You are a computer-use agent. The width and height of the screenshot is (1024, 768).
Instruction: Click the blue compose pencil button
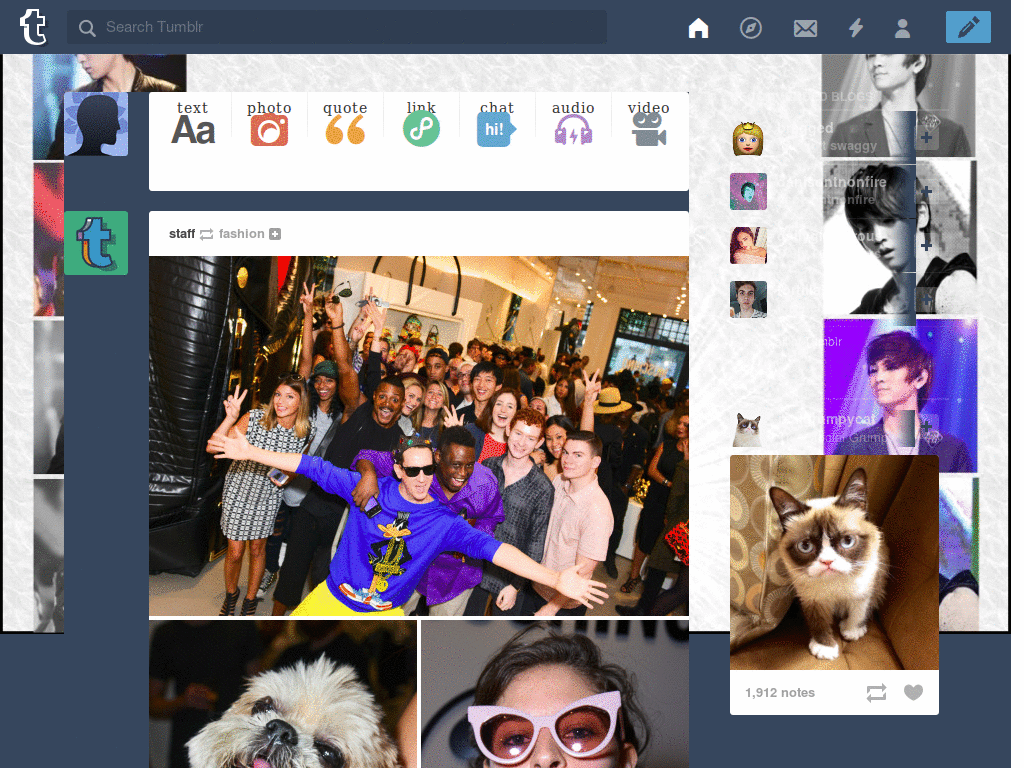(x=968, y=27)
